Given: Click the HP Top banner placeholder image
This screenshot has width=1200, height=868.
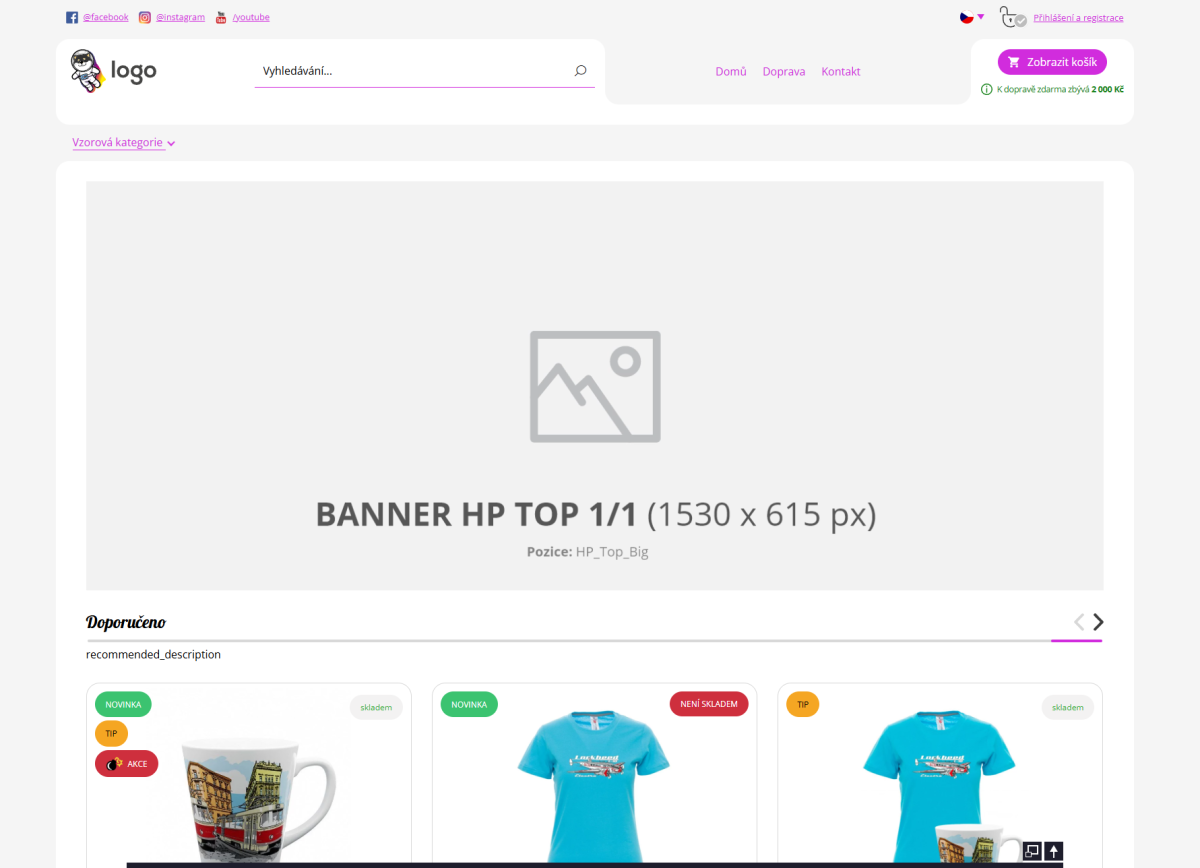Looking at the screenshot, I should point(595,386).
